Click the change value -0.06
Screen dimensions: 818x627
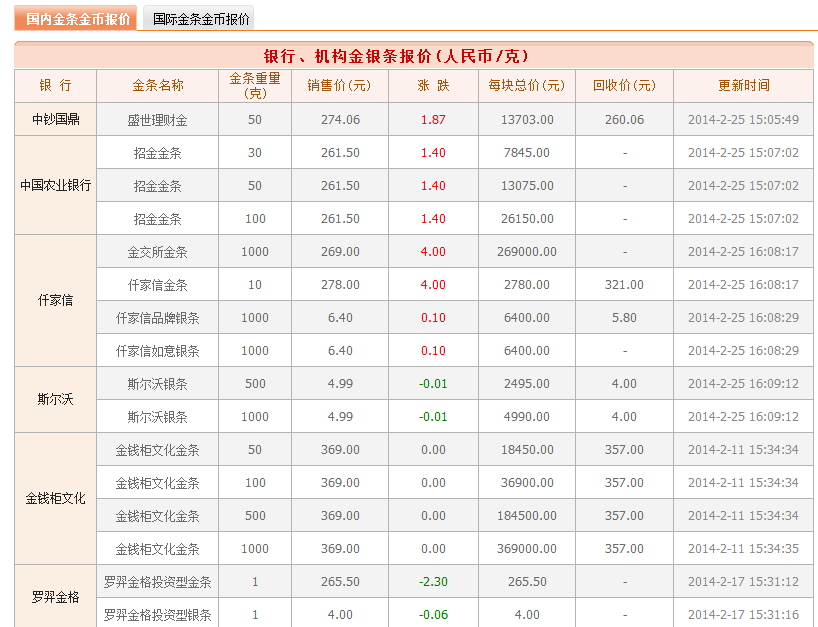pyautogui.click(x=433, y=614)
